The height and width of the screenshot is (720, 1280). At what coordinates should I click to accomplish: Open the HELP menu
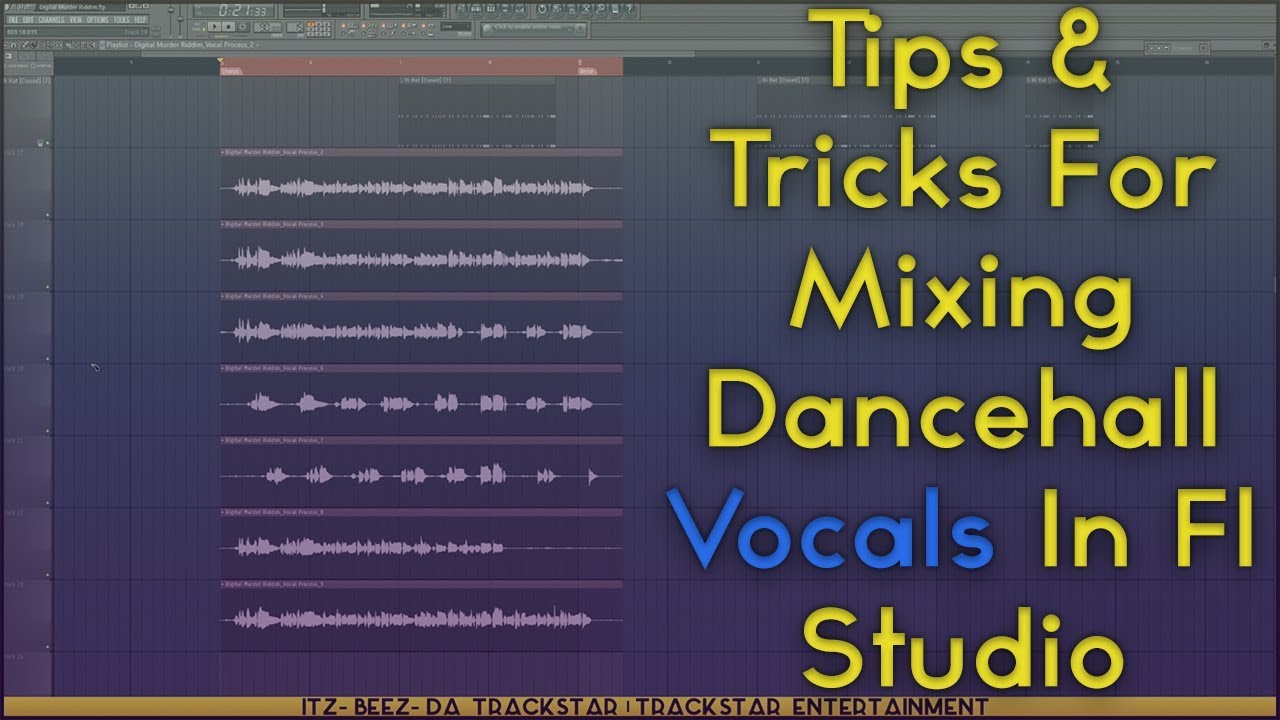tap(140, 20)
